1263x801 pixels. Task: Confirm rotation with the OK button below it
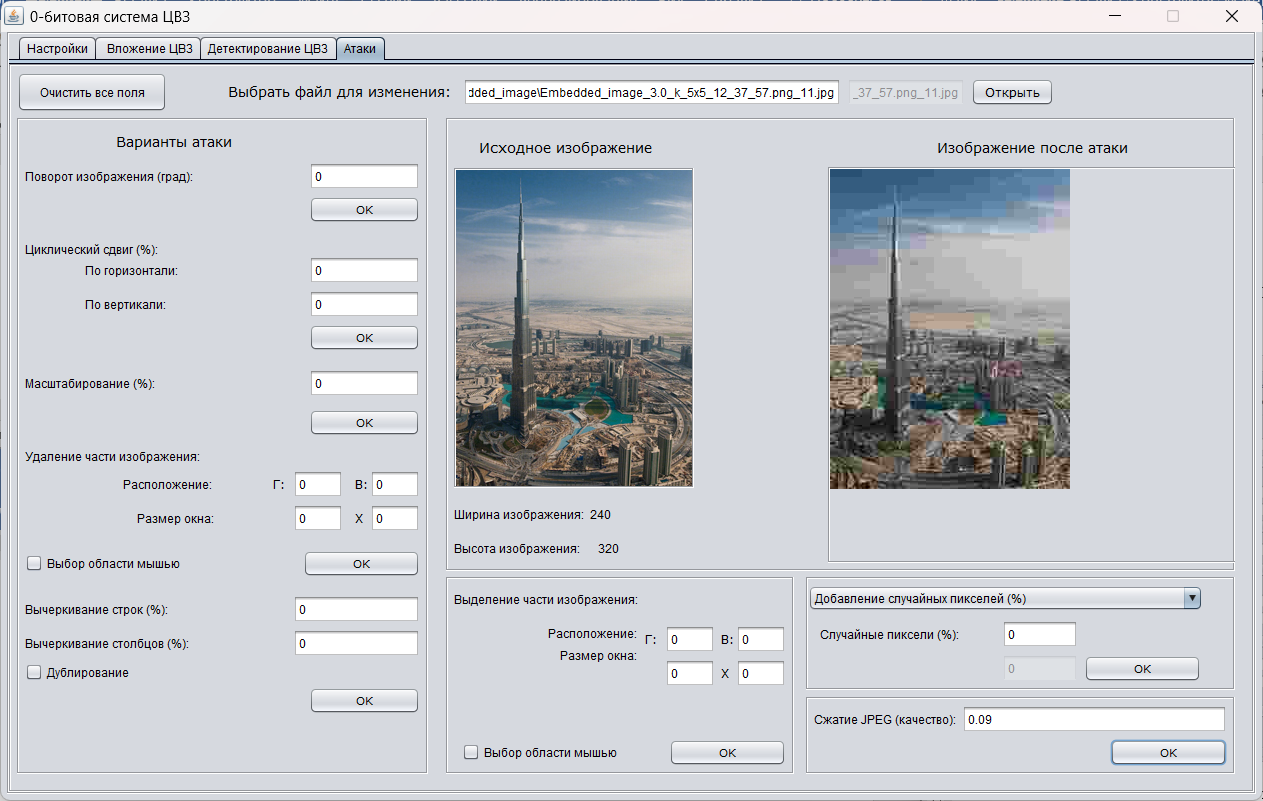(x=364, y=210)
